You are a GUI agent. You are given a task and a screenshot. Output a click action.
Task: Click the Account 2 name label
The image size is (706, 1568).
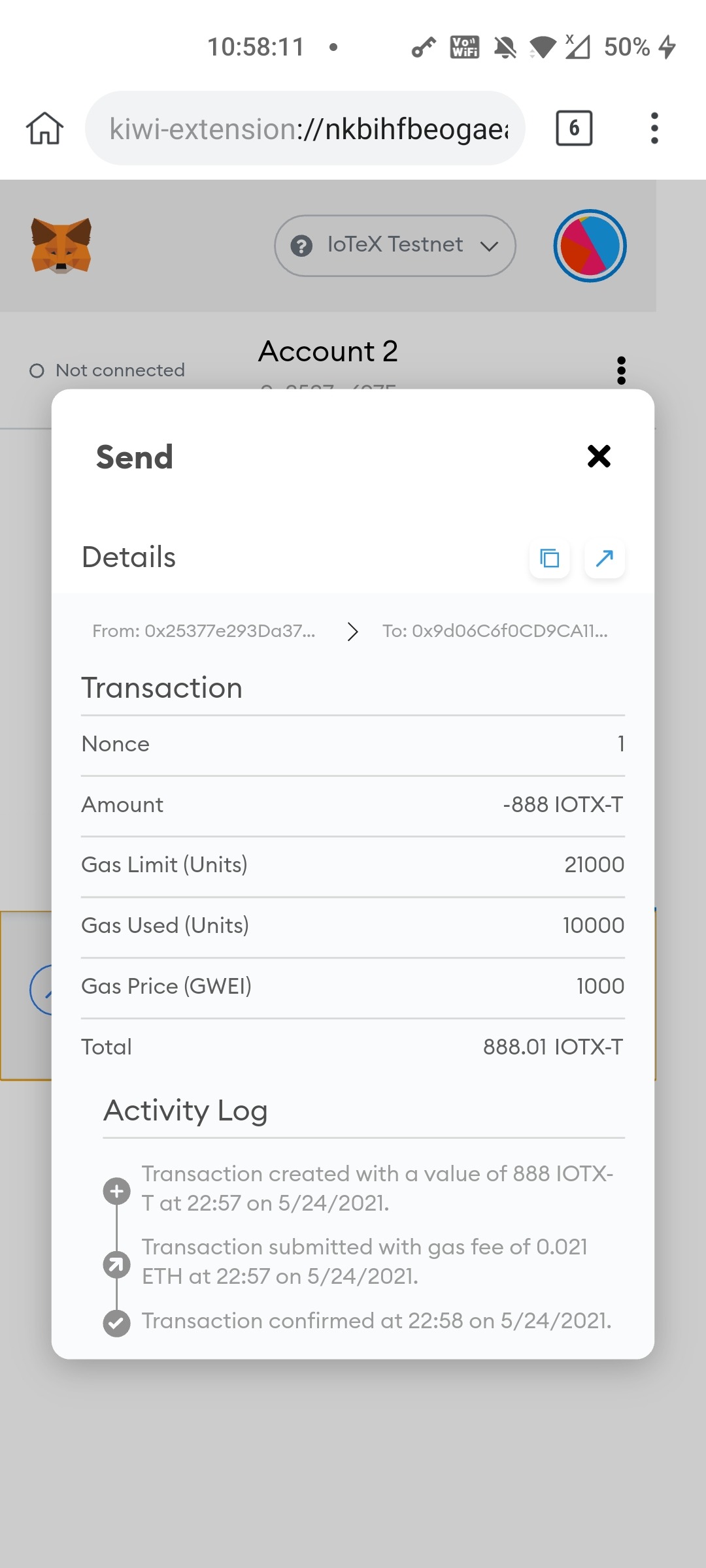pos(328,351)
